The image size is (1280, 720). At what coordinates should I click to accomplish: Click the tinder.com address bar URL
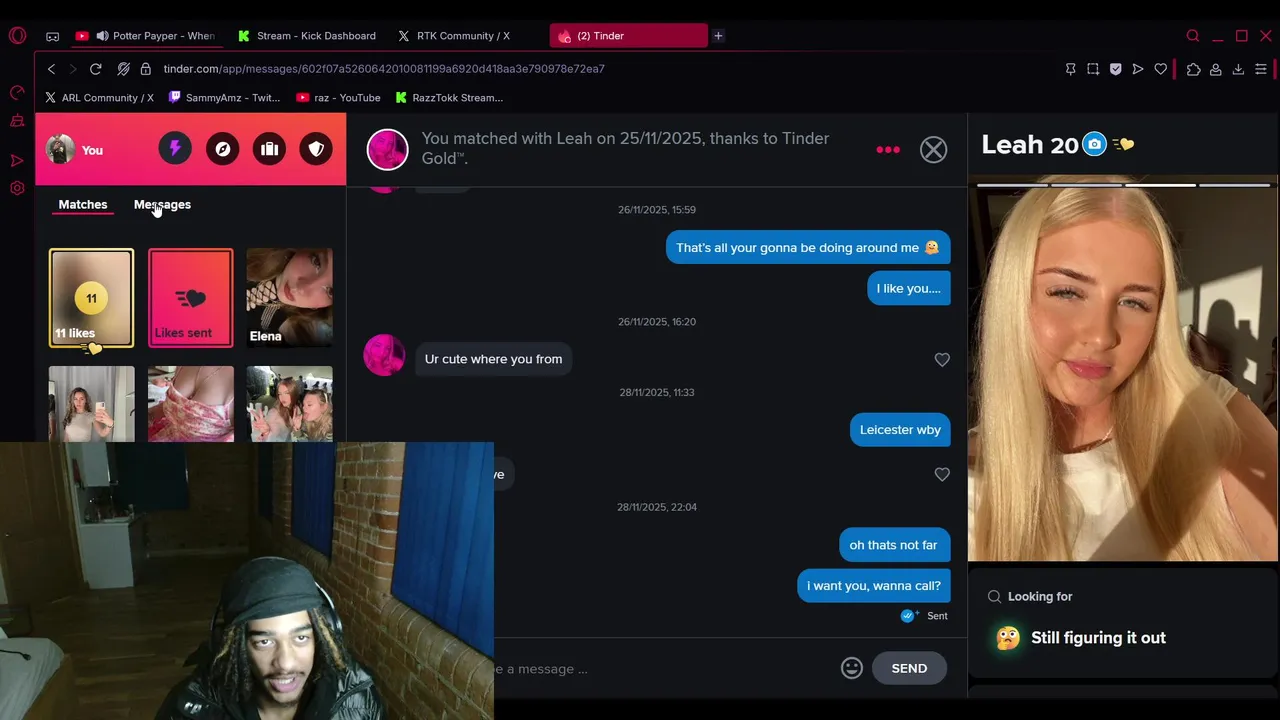(384, 69)
